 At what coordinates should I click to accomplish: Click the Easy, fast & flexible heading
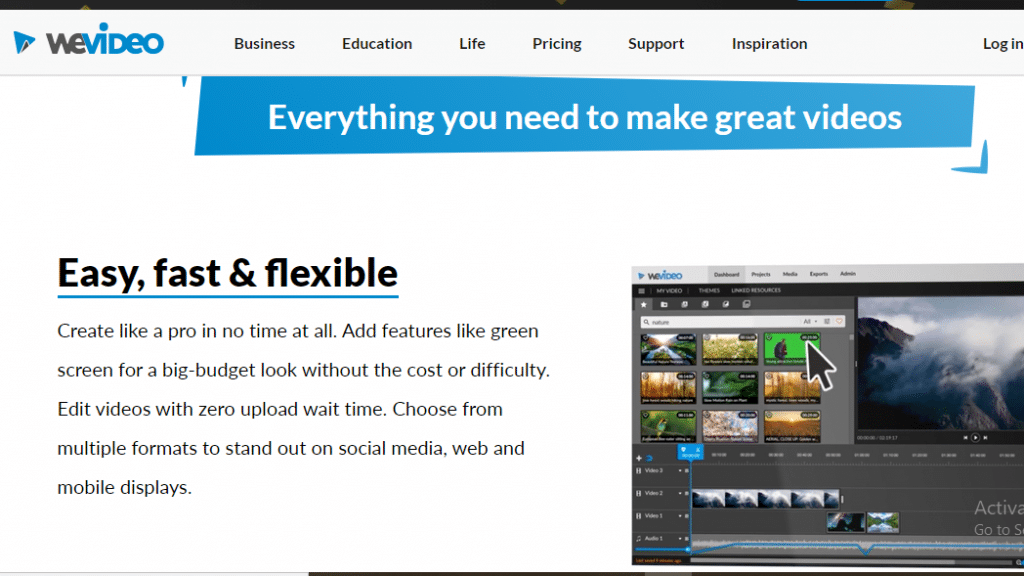point(227,273)
